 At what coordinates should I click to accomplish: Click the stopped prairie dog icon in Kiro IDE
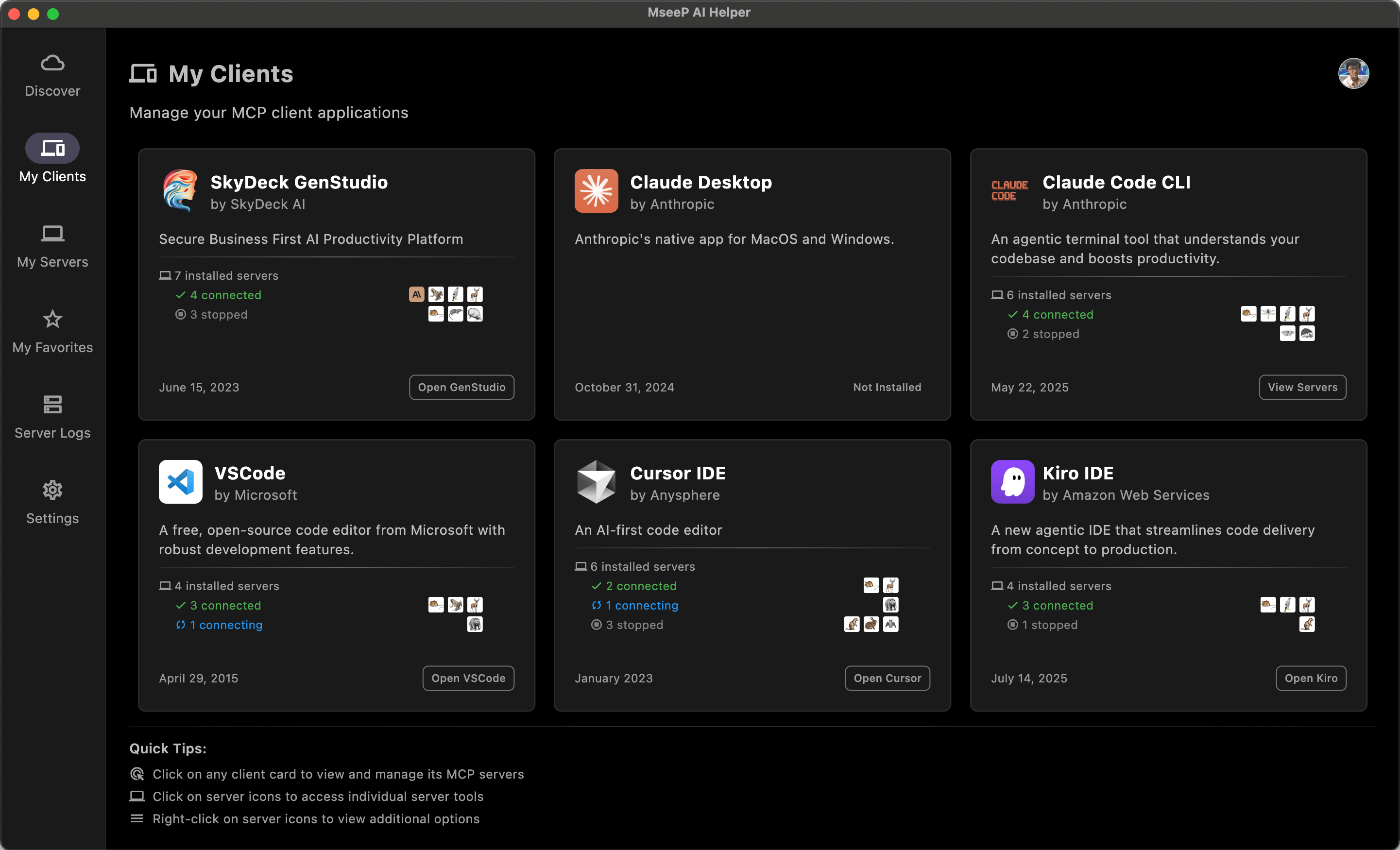(x=1306, y=624)
